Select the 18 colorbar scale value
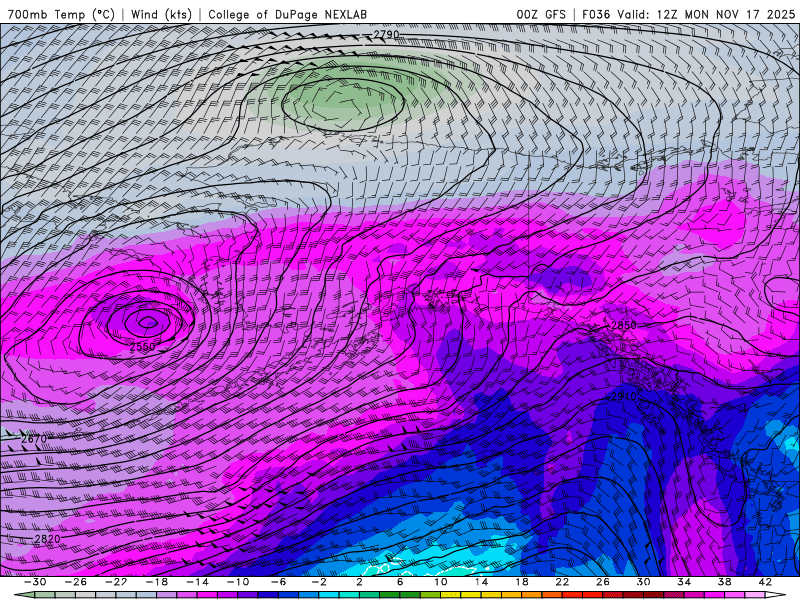Screen dimensions: 800x600 [x=521, y=582]
